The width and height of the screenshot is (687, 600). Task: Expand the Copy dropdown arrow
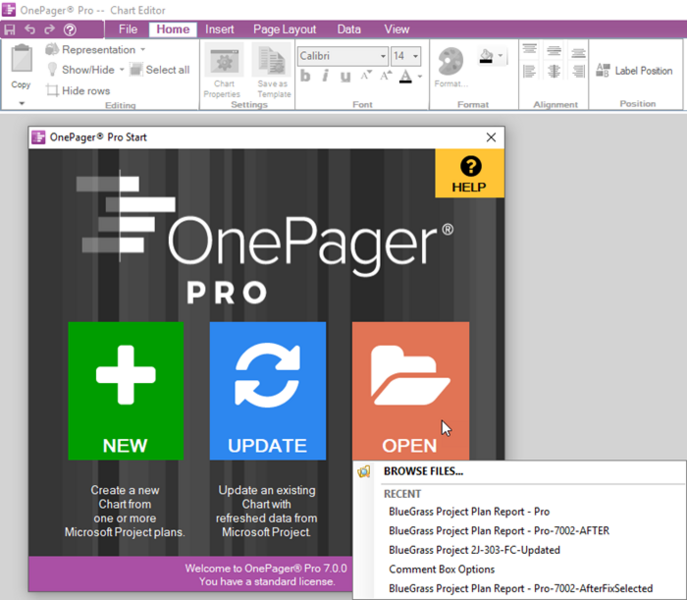click(x=21, y=103)
